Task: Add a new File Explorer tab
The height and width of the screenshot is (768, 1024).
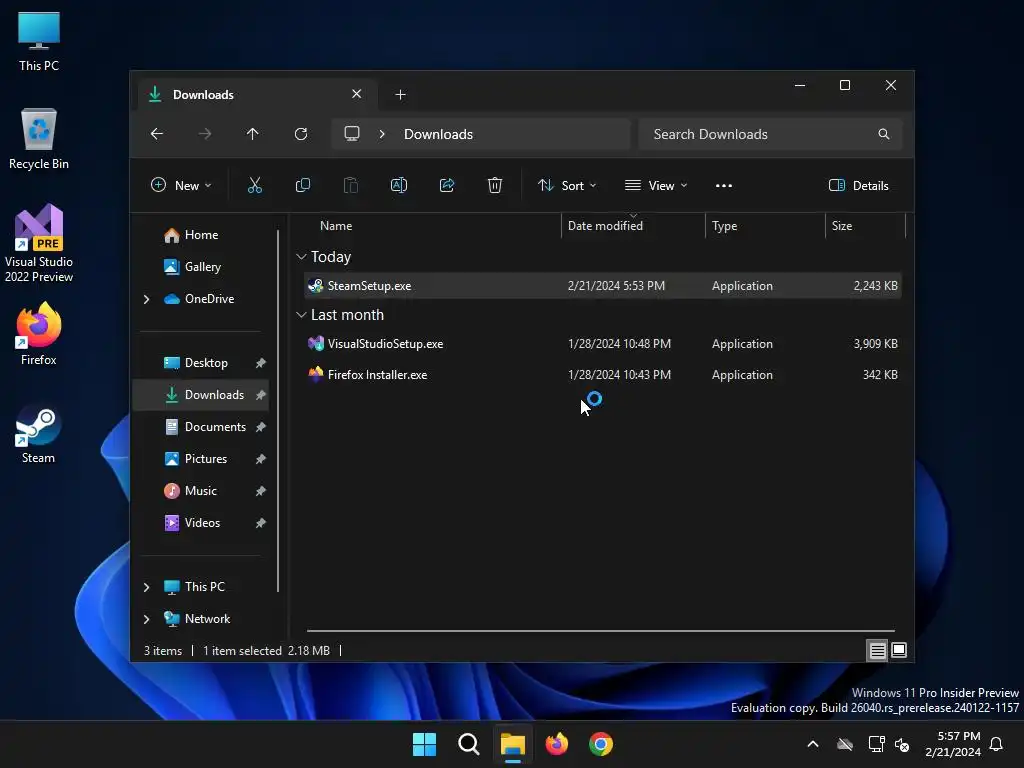Action: pyautogui.click(x=400, y=95)
